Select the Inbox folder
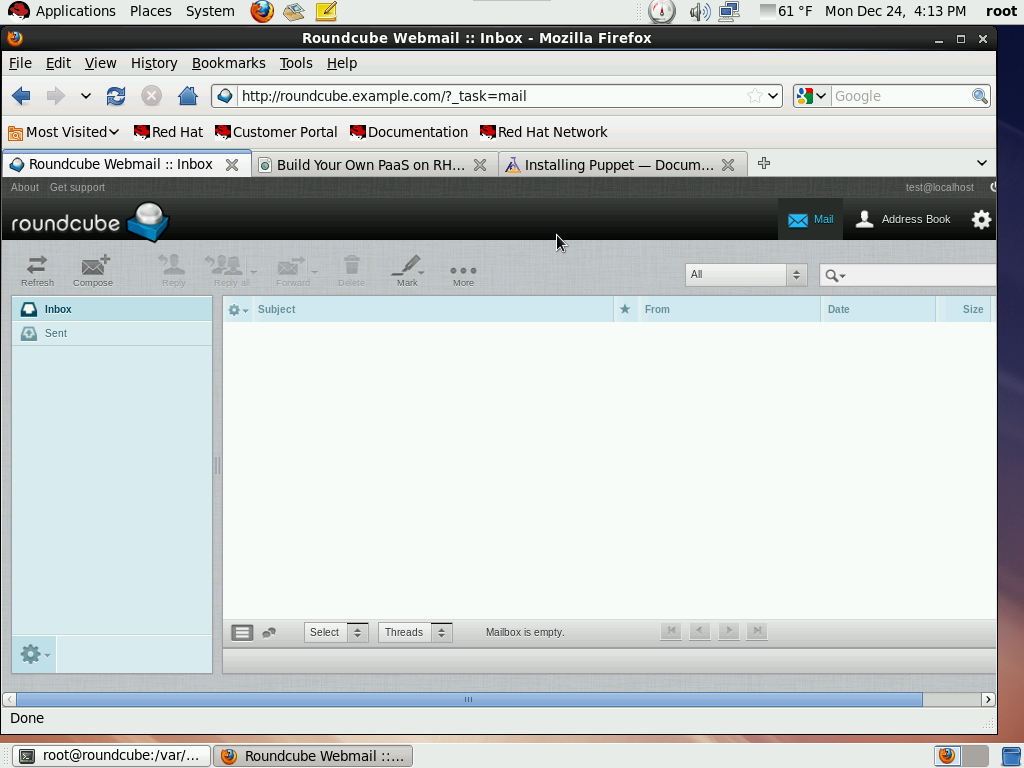The image size is (1024, 768). [x=112, y=309]
